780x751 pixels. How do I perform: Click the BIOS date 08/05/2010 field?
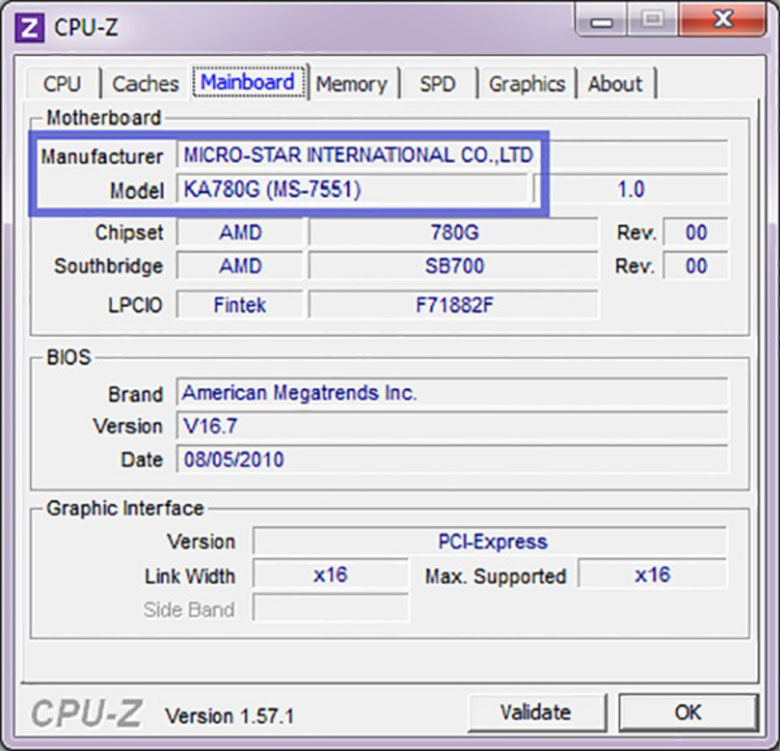click(x=452, y=459)
